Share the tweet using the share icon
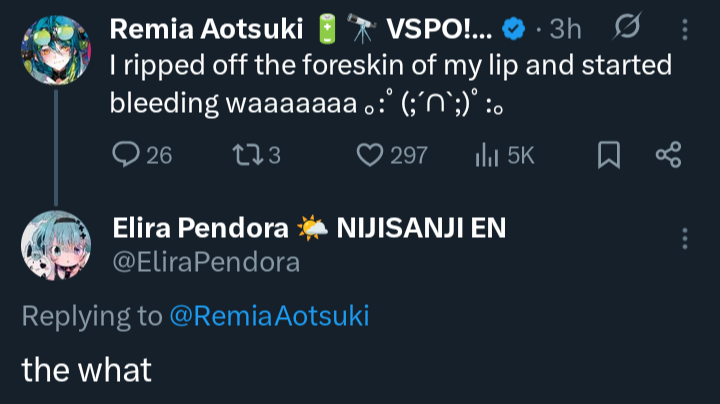Image resolution: width=720 pixels, height=404 pixels. pyautogui.click(x=667, y=155)
